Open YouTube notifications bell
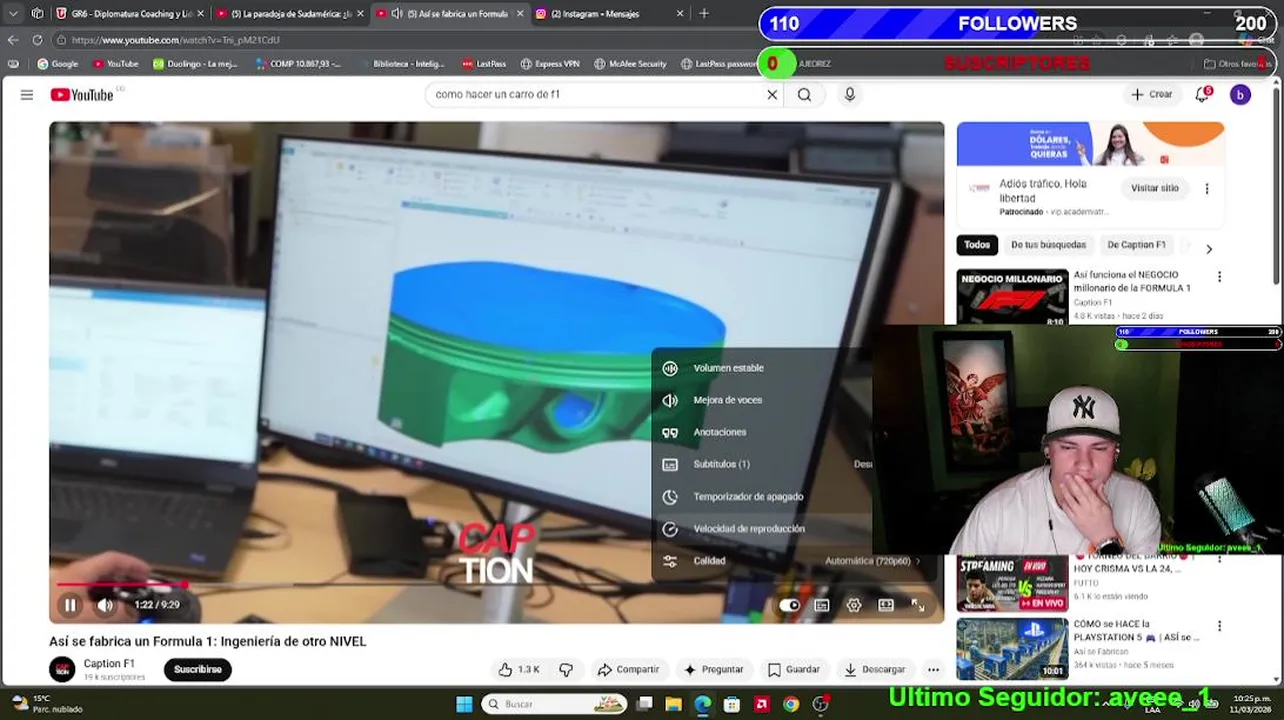 click(x=1203, y=94)
